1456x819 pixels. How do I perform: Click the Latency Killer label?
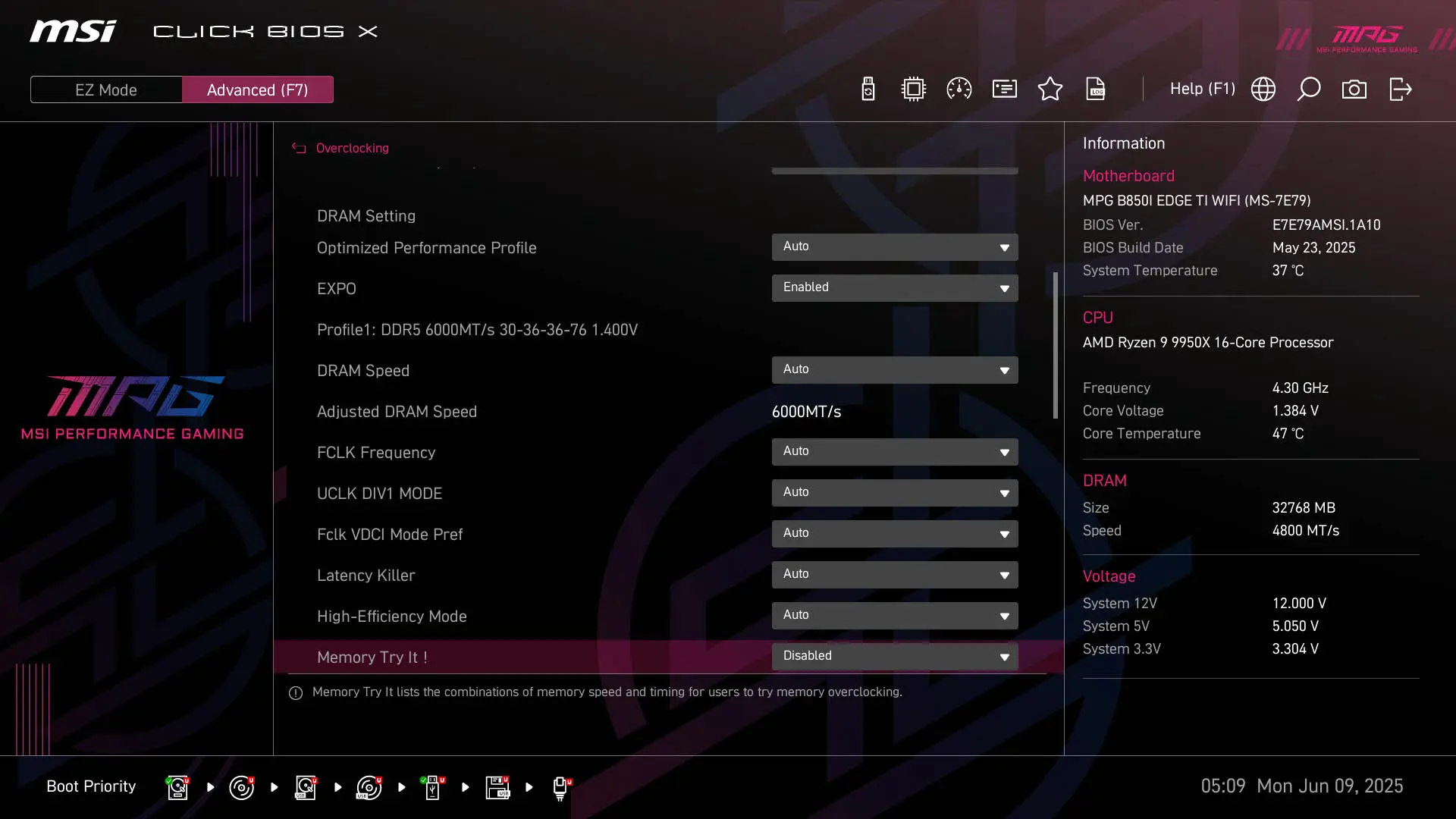(366, 576)
